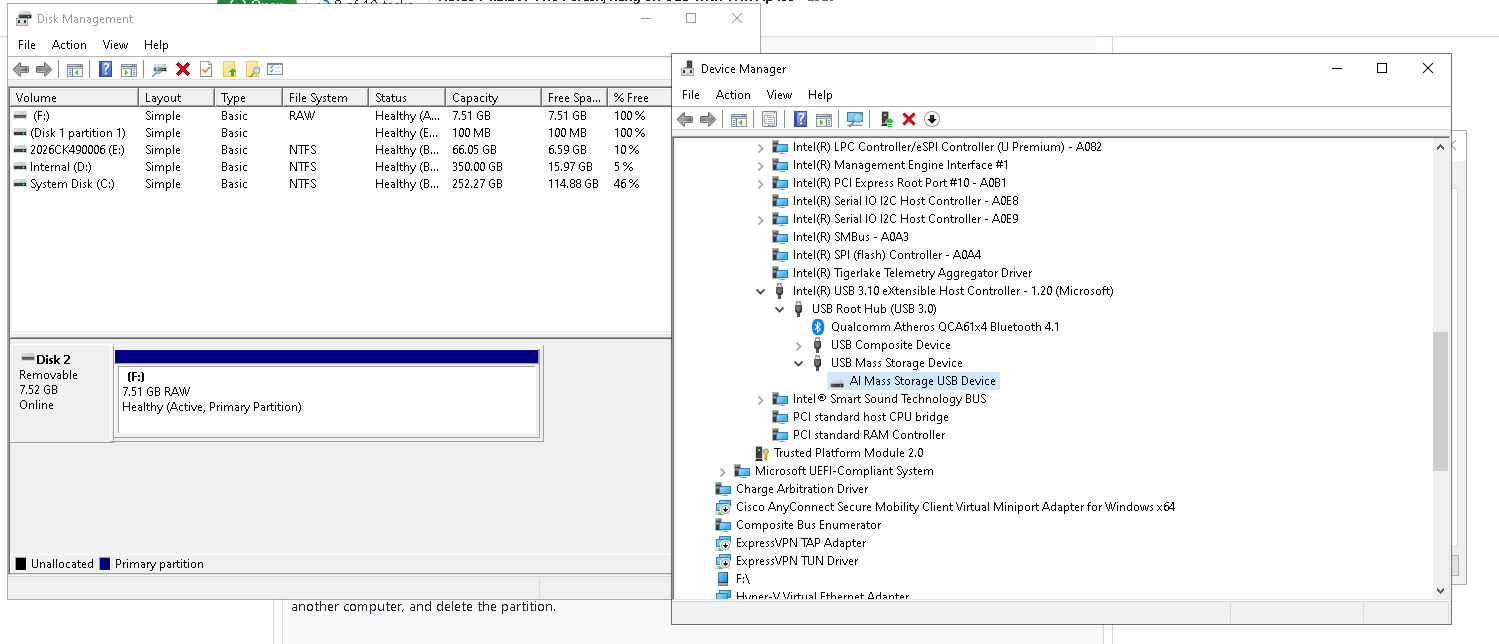Collapse the USB Root Hub (USB 3.0) node
This screenshot has height=644, width=1499.
coord(779,308)
